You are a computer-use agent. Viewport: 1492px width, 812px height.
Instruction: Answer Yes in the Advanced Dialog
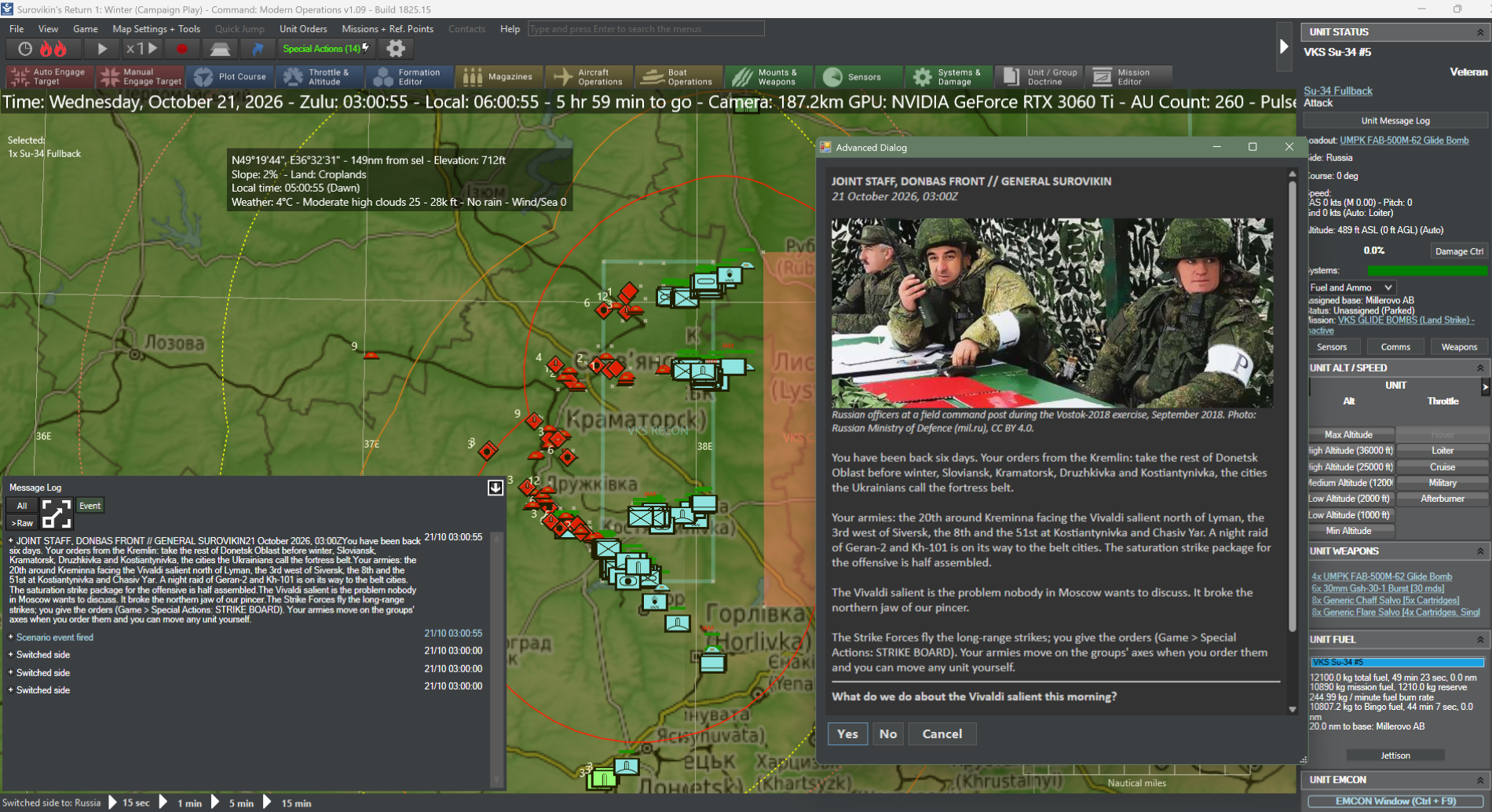[x=847, y=733]
